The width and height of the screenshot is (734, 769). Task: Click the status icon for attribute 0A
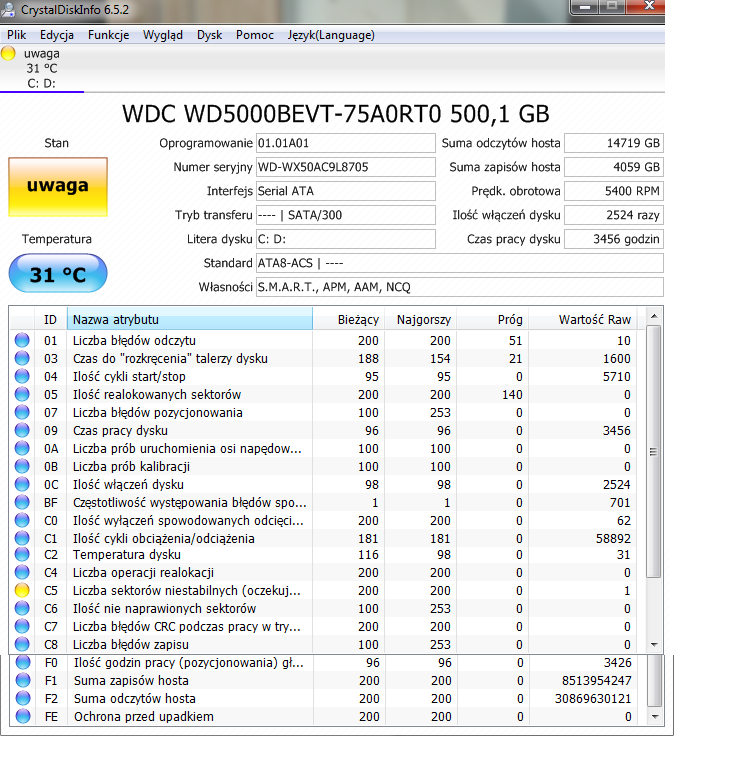pos(22,448)
